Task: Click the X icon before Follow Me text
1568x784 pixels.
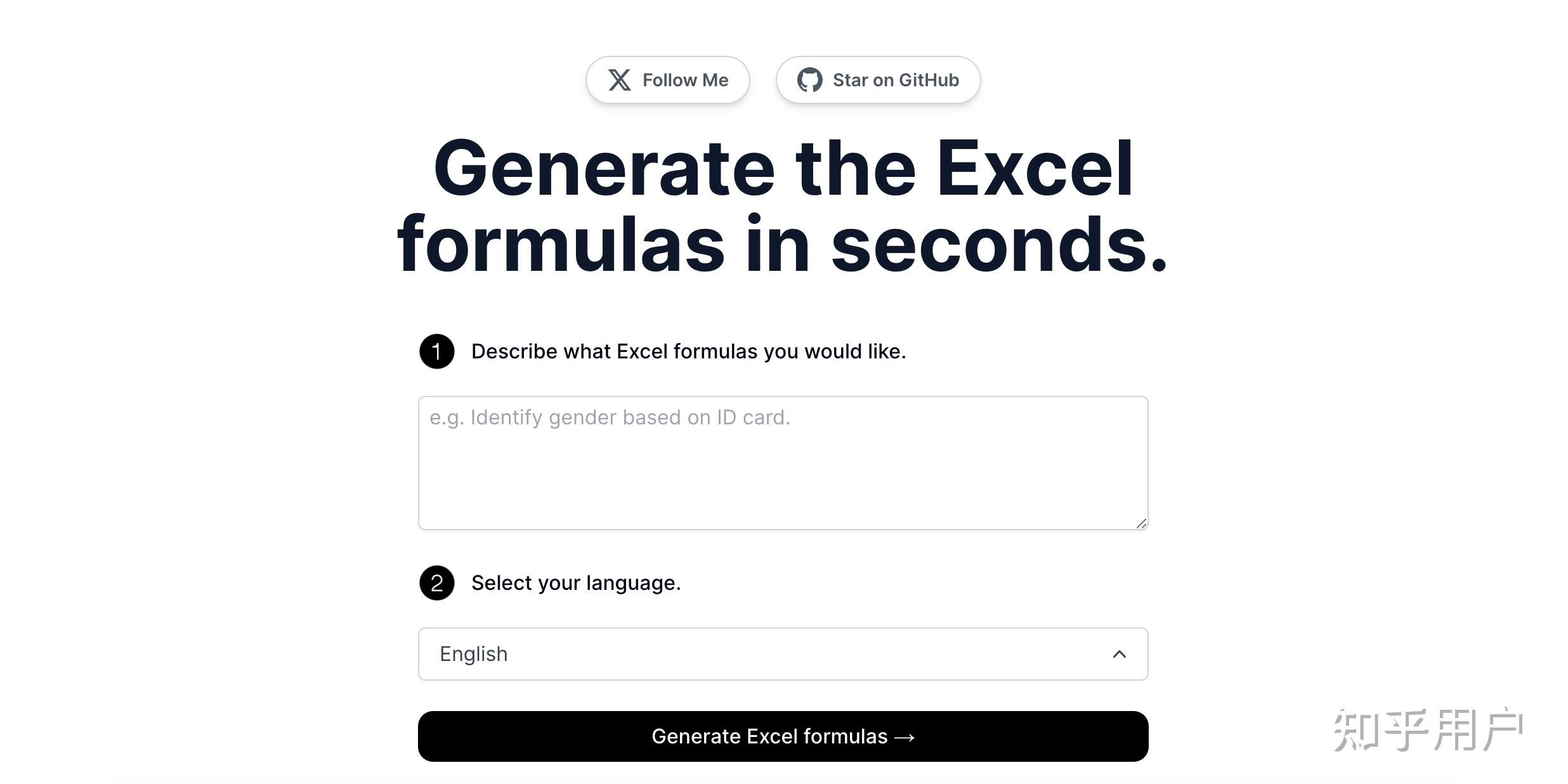Action: (x=620, y=79)
